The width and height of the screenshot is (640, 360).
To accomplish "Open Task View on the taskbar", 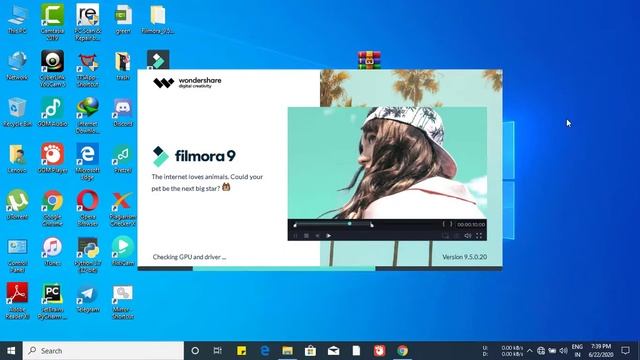I will (218, 351).
